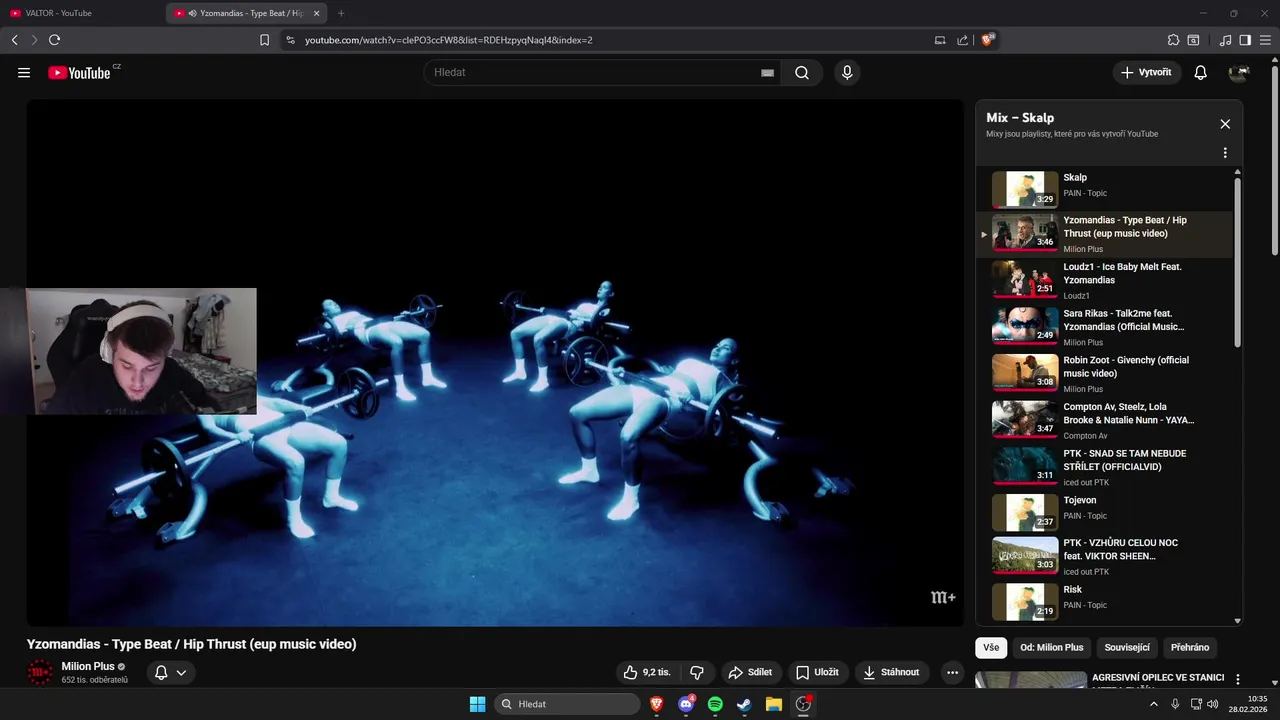Switch to the VALTOR - YouTube tab
This screenshot has height=720, width=1280.
[82, 13]
